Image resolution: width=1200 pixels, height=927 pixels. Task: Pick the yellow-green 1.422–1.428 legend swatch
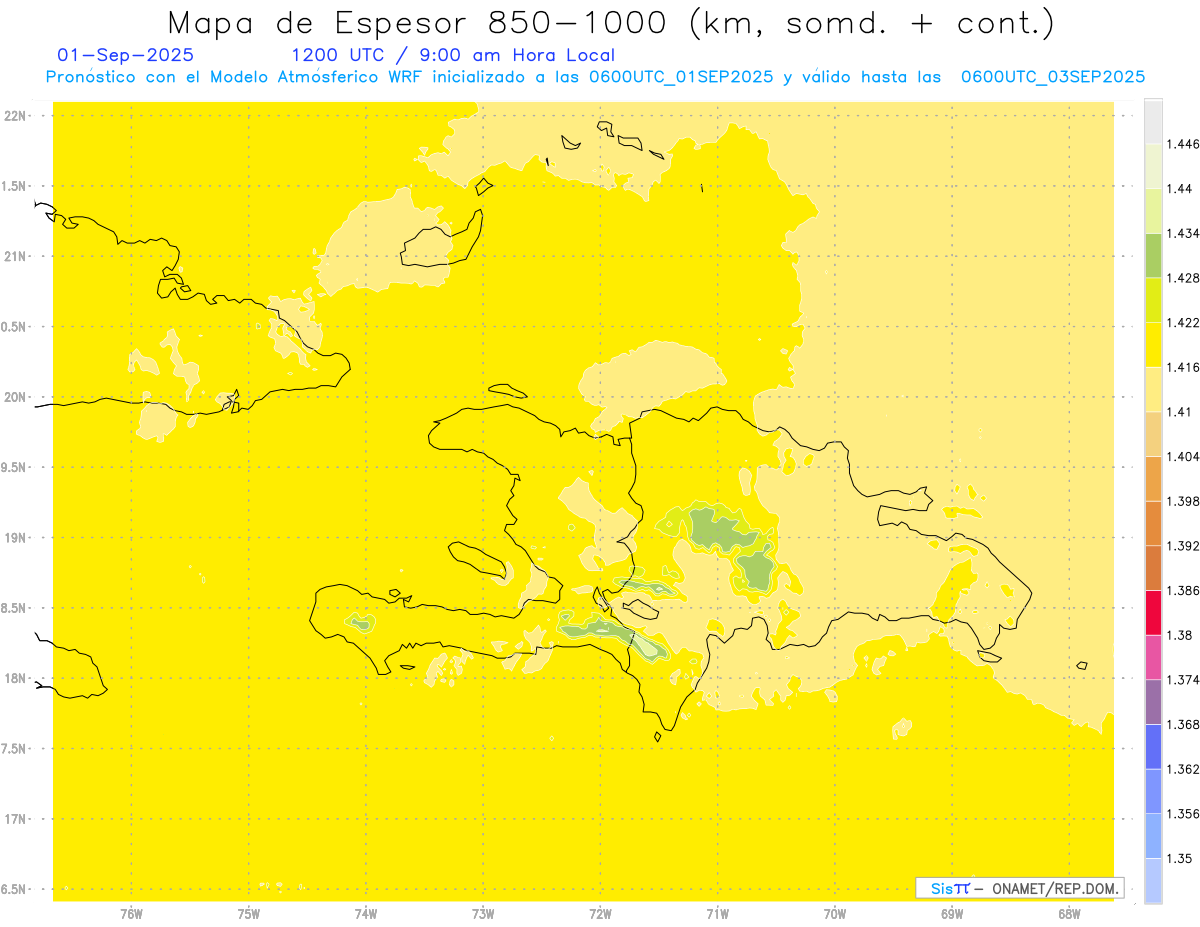(1153, 300)
